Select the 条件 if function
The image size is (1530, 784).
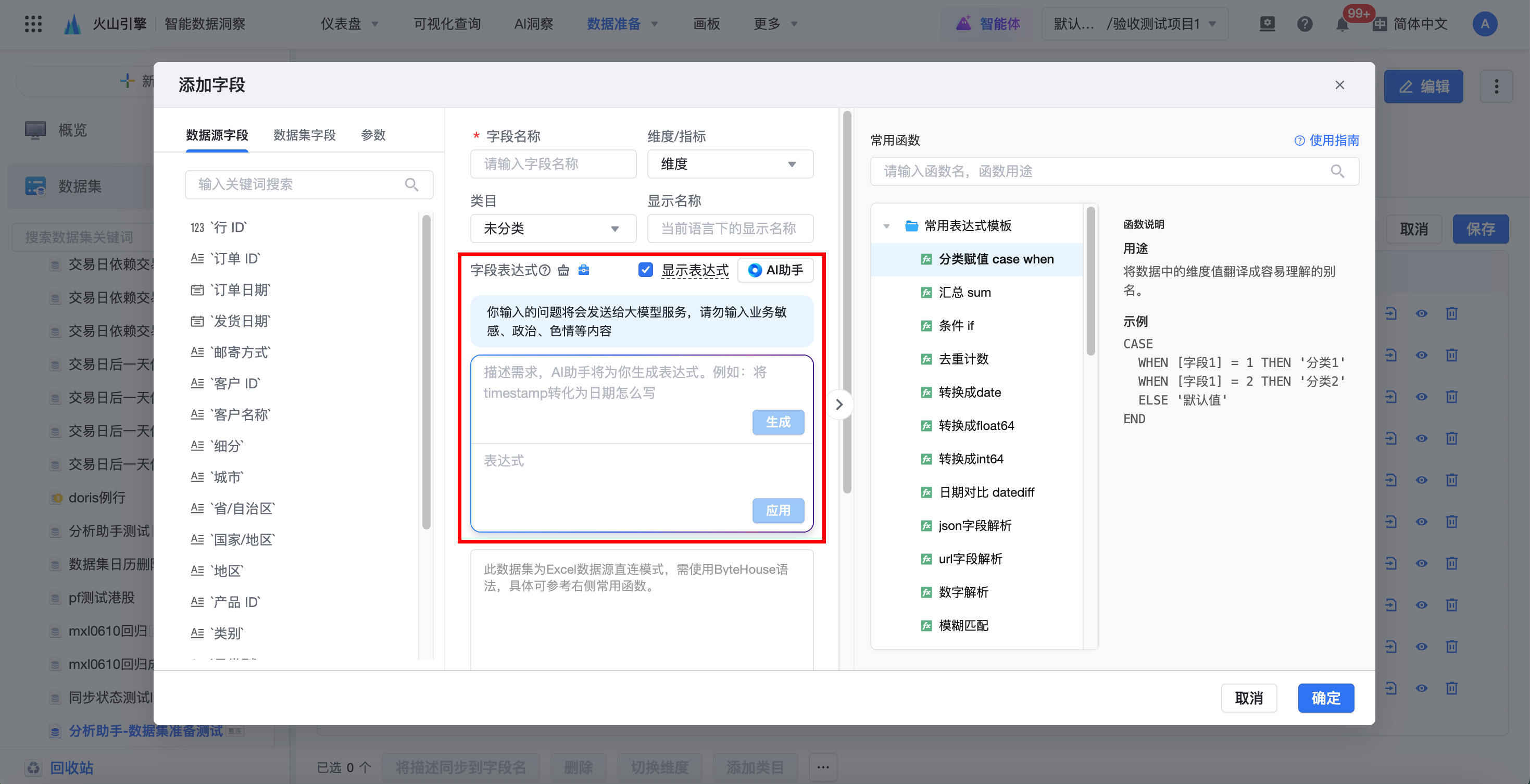click(x=977, y=326)
